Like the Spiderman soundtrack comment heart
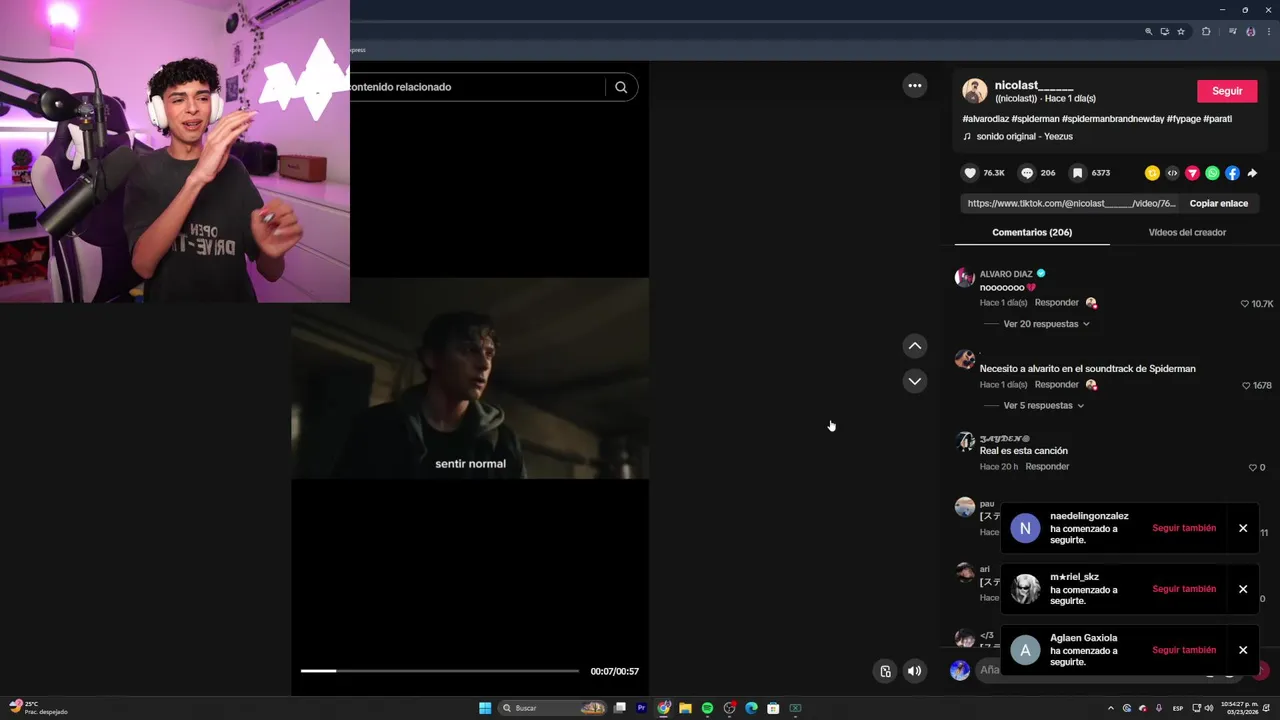The height and width of the screenshot is (720, 1280). [1246, 386]
